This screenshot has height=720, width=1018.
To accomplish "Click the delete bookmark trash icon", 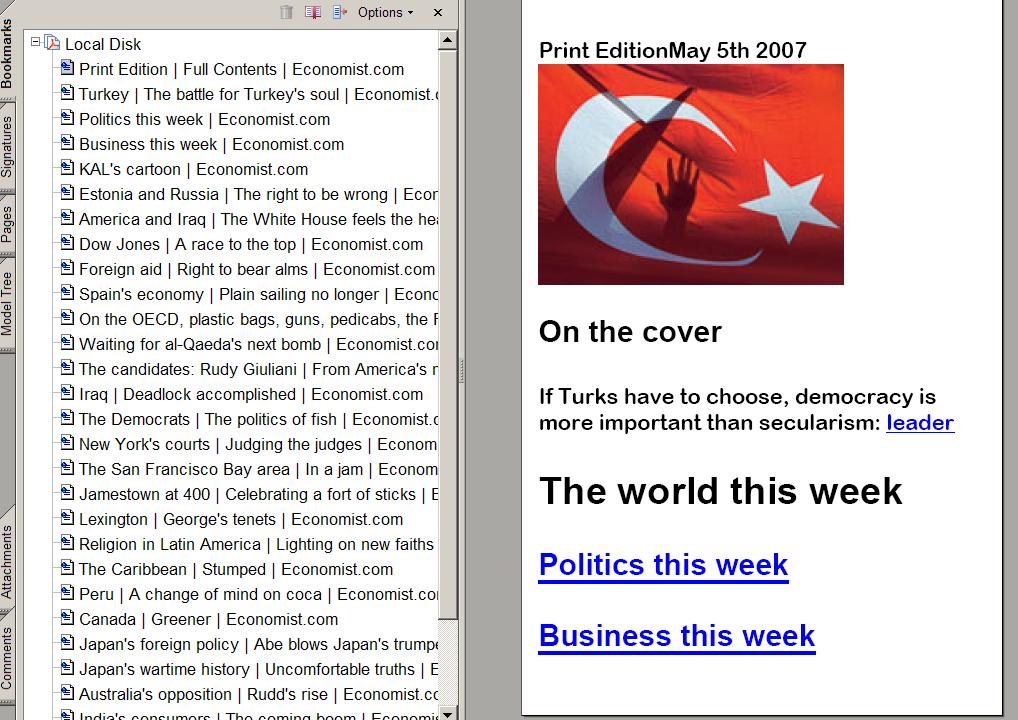I will click(286, 12).
